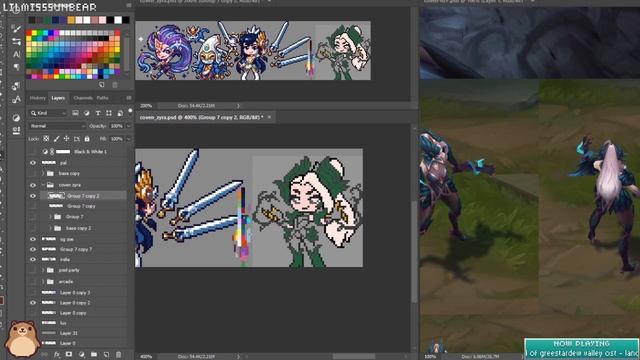Pick the white swatch in top row
This screenshot has width=640, height=360.
[118, 20]
